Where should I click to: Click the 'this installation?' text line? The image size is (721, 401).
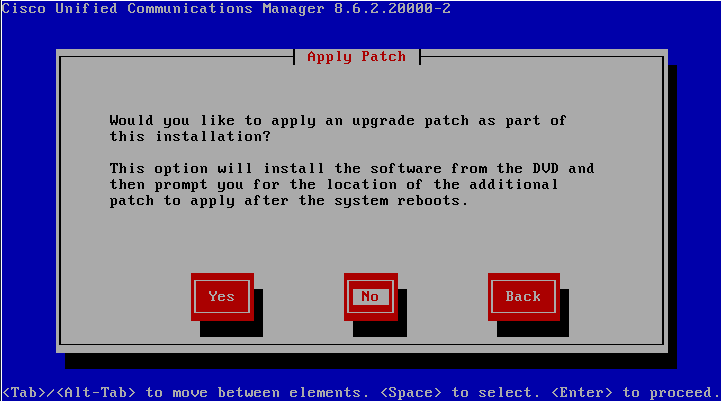point(190,137)
